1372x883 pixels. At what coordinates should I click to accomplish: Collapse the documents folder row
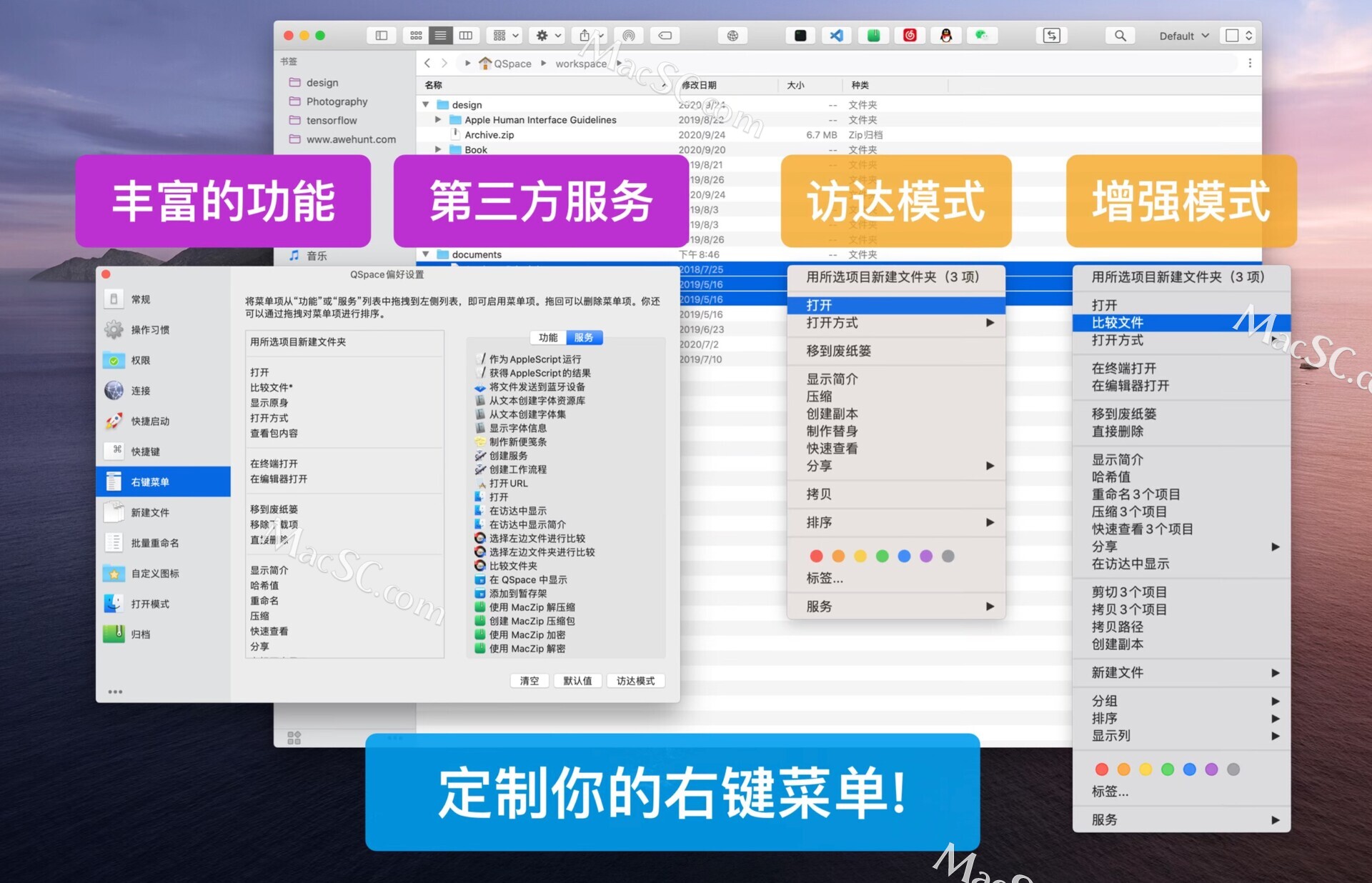point(426,254)
